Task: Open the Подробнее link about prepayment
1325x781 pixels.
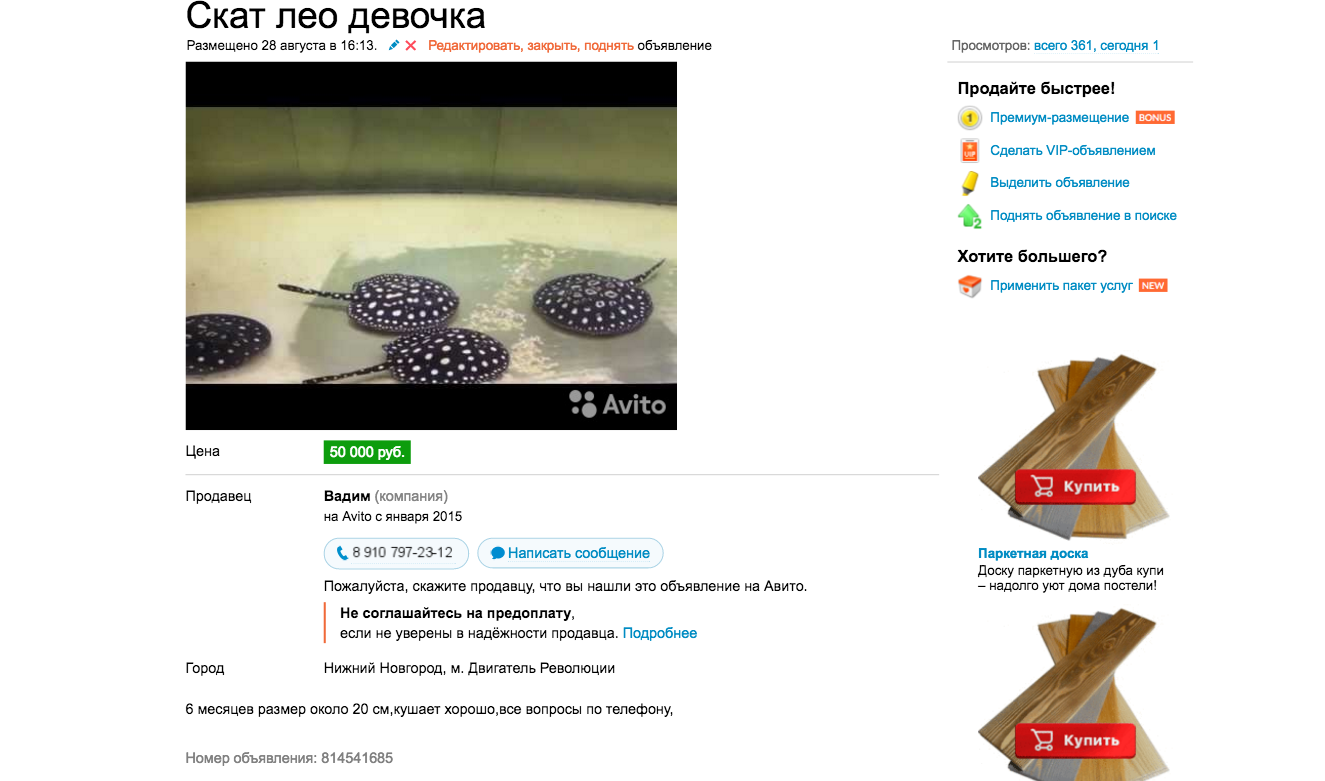Action: [x=660, y=633]
